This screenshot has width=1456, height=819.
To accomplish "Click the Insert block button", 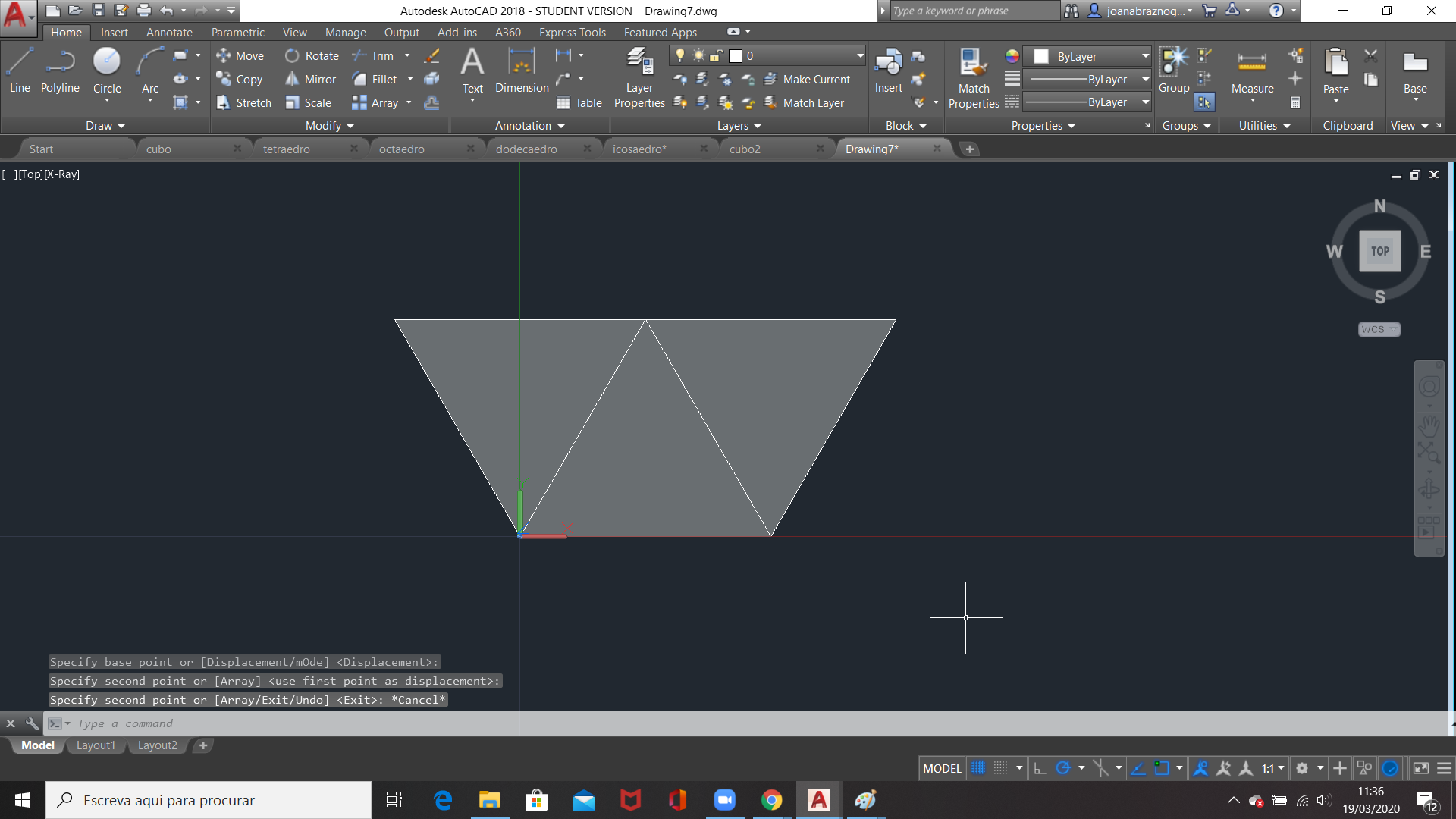I will click(x=888, y=71).
